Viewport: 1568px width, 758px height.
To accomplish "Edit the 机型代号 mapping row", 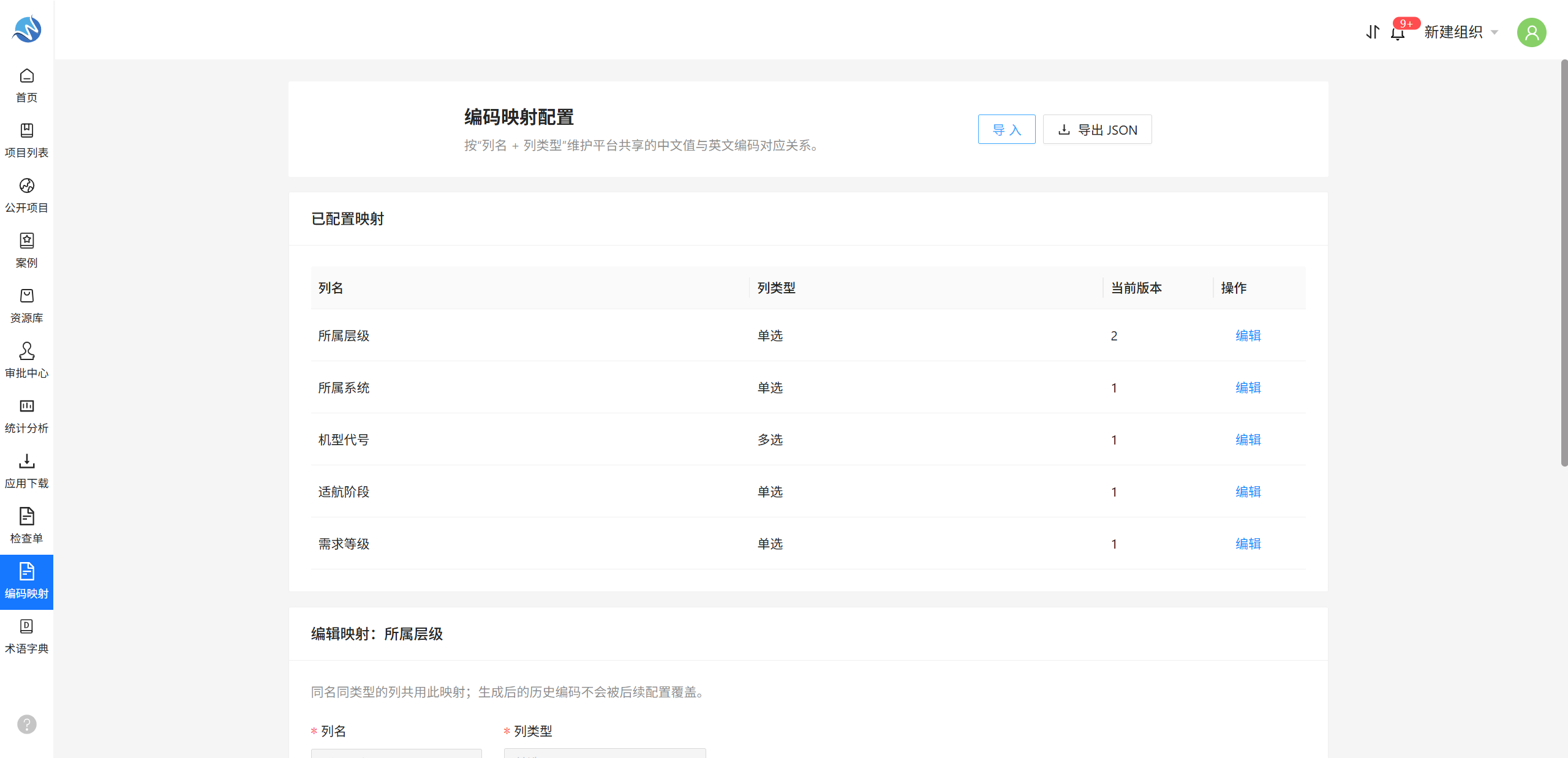I will click(1248, 440).
